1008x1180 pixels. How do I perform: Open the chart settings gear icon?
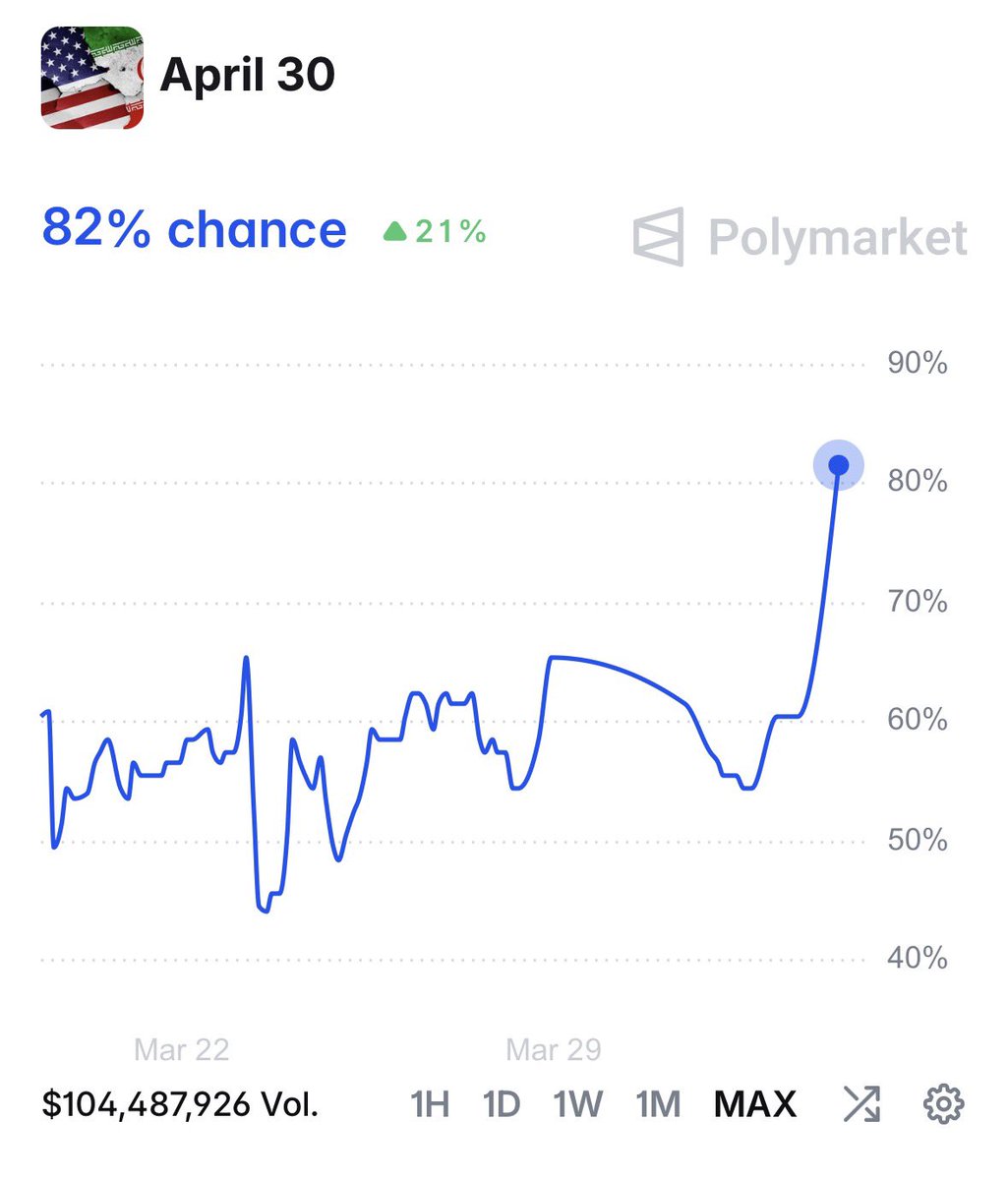[944, 1104]
